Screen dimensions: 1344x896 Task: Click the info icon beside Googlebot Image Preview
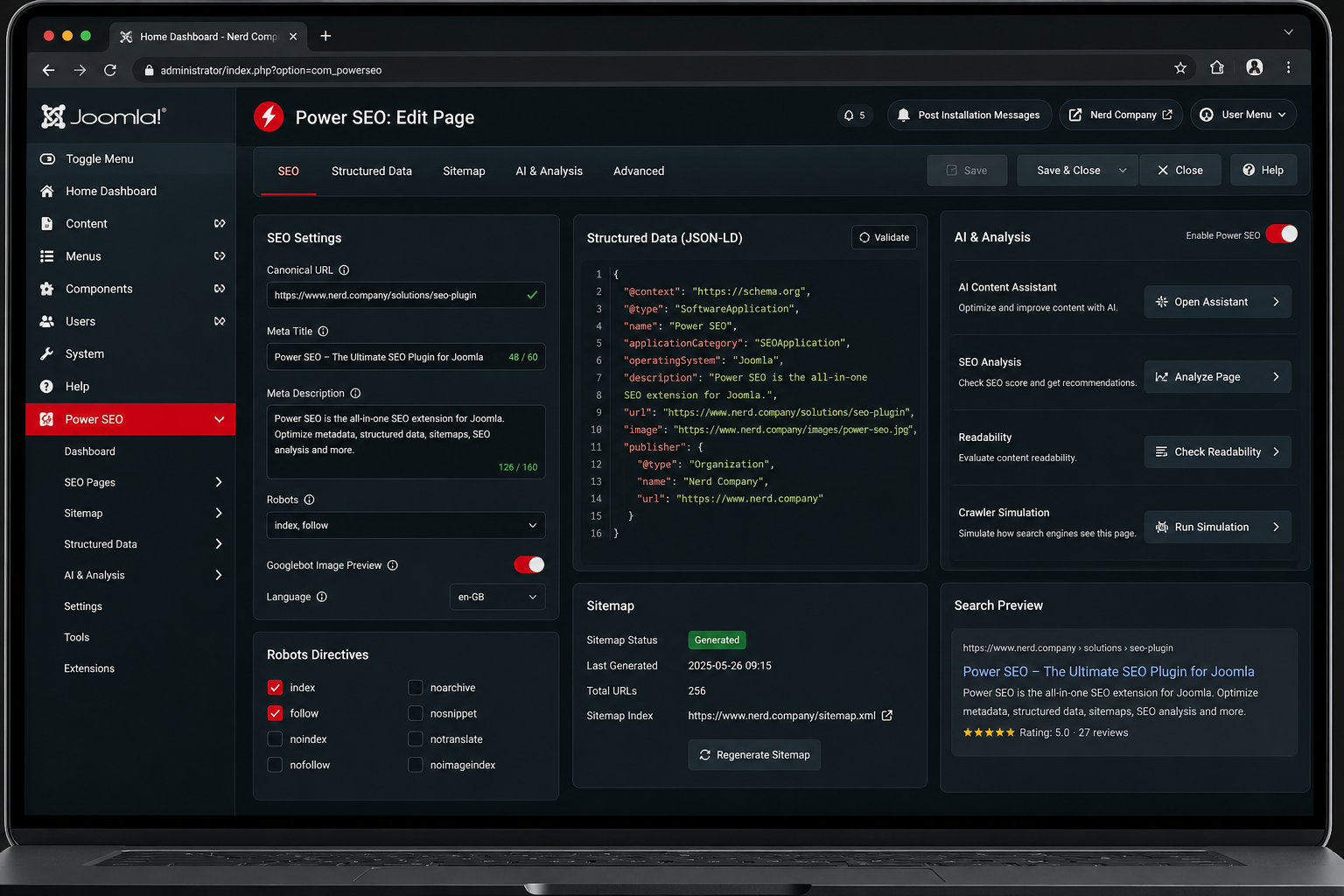pyautogui.click(x=393, y=565)
